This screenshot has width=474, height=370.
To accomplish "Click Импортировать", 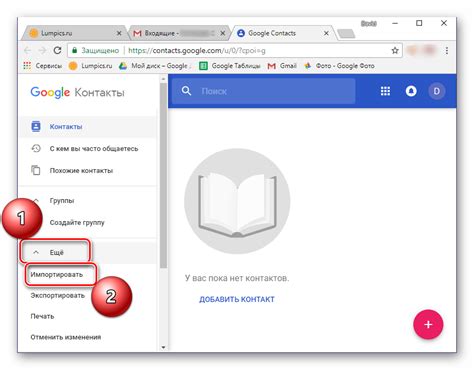I will 57,275.
